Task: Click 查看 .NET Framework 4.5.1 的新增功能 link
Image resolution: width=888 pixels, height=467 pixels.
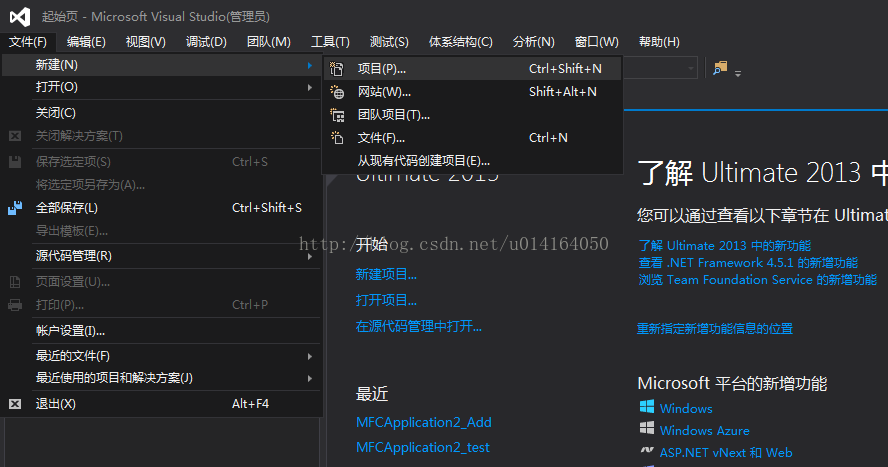Action: 748,263
